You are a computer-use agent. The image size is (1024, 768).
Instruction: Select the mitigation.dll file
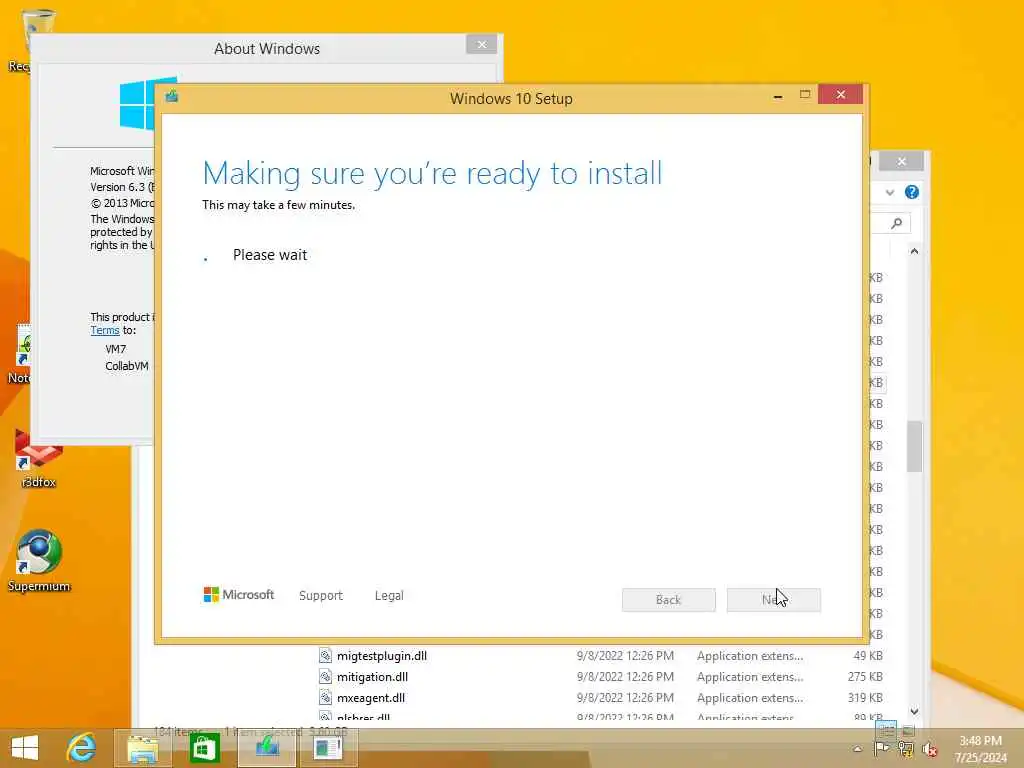point(372,677)
